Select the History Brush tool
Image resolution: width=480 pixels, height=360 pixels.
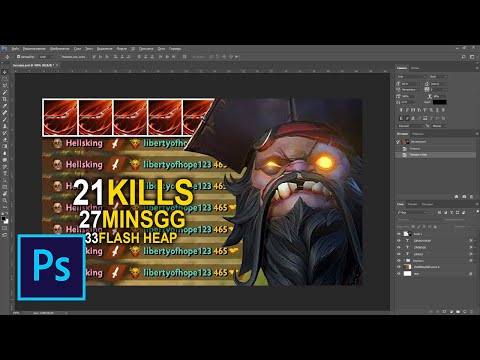click(5, 133)
